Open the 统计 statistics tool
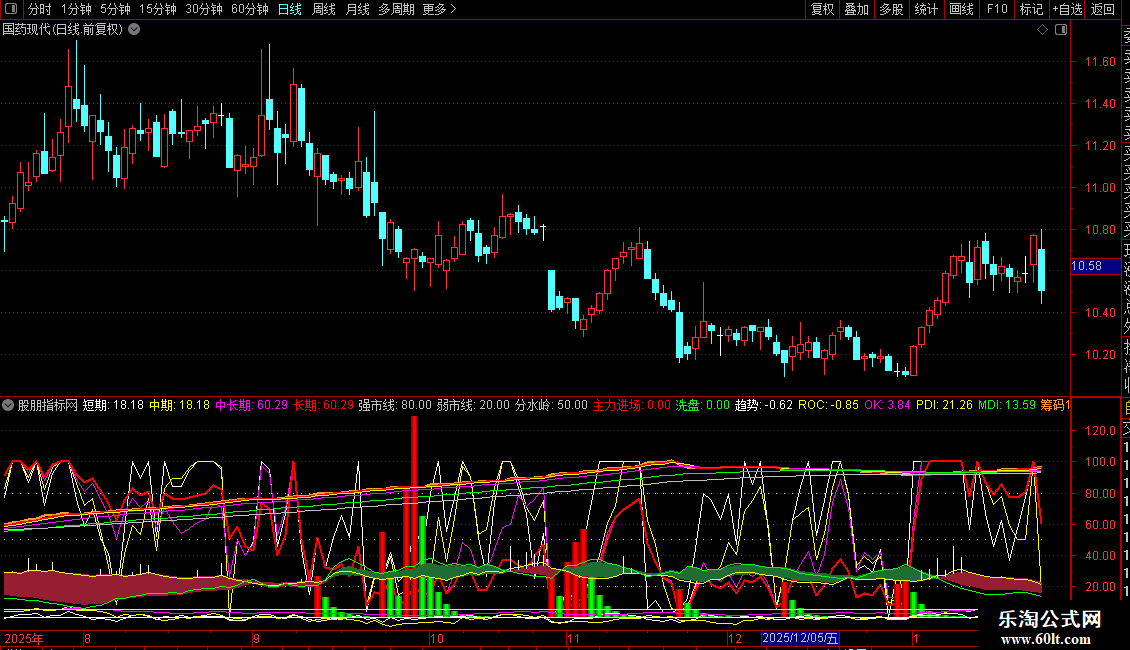The width and height of the screenshot is (1130, 650). tap(926, 9)
